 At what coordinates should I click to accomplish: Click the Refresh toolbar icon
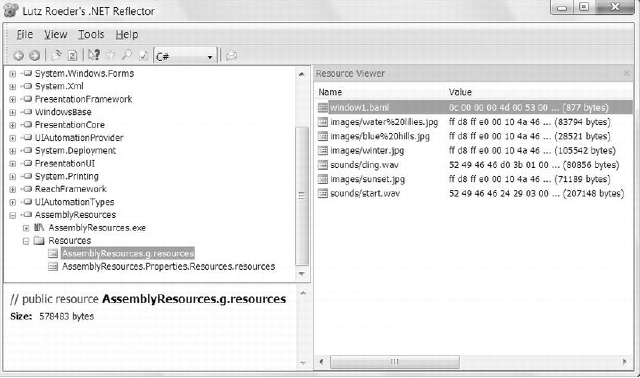tap(72, 56)
